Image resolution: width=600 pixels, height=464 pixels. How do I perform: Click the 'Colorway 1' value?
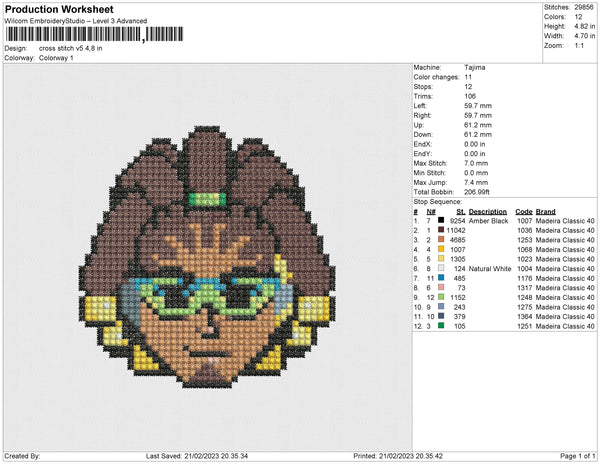coord(56,58)
